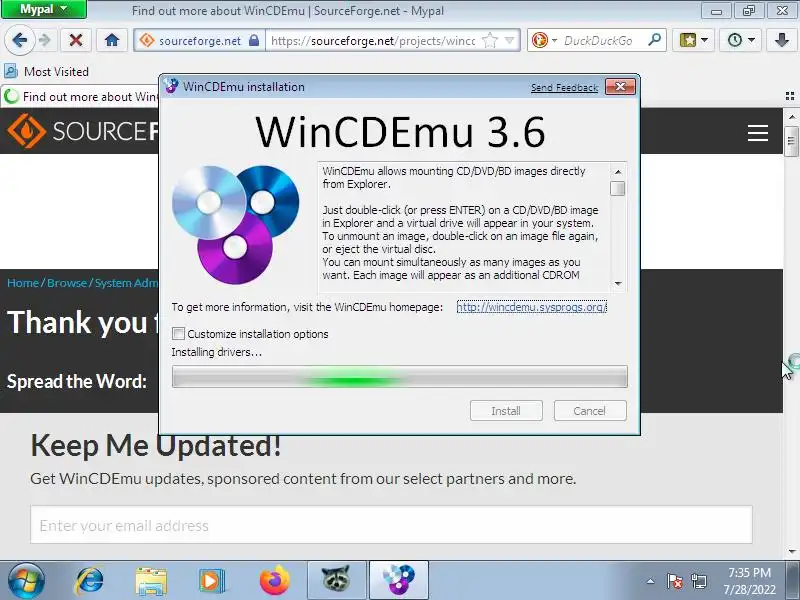800x600 pixels.
Task: Click the installation progress bar
Action: 399,377
